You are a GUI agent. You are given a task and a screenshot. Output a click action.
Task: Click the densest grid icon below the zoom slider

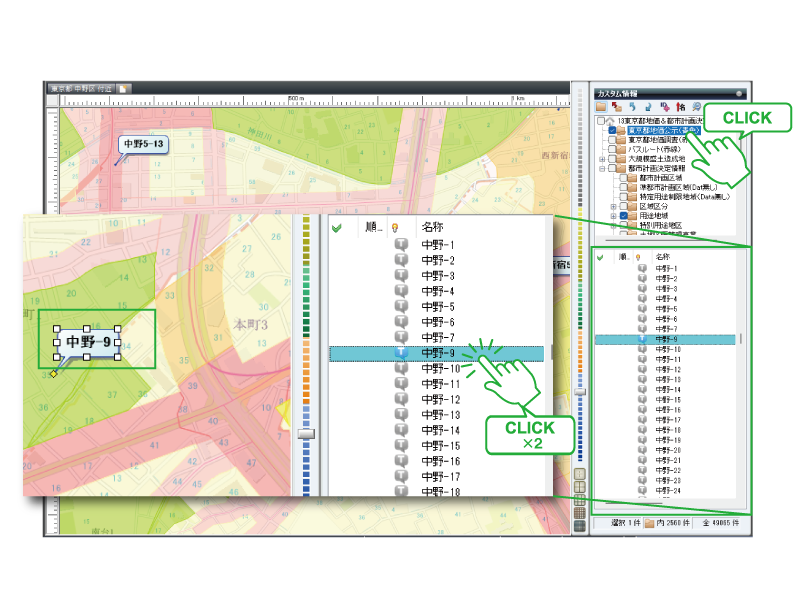[580, 526]
